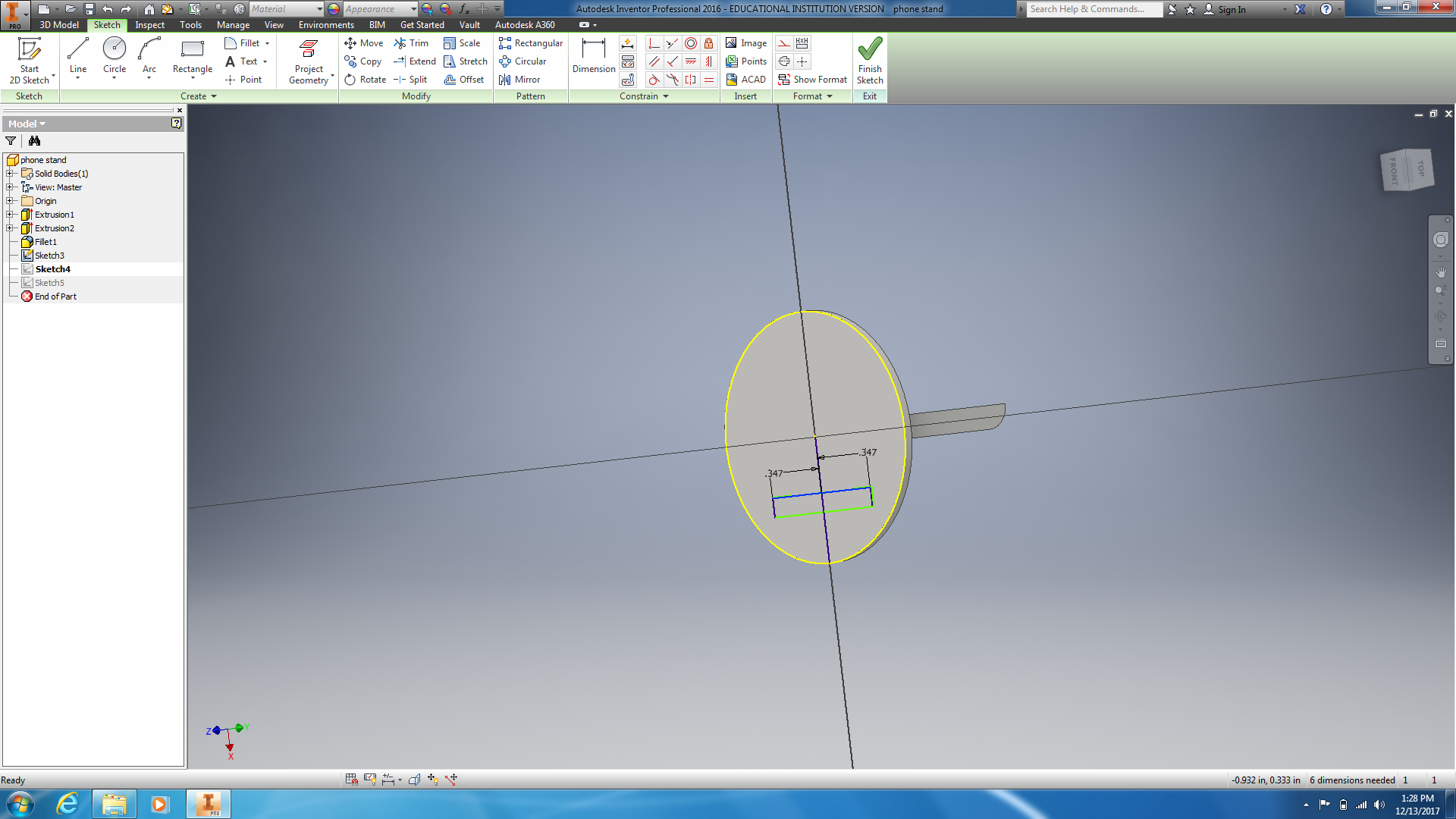
Task: Insert an ACAD file
Action: pos(745,80)
